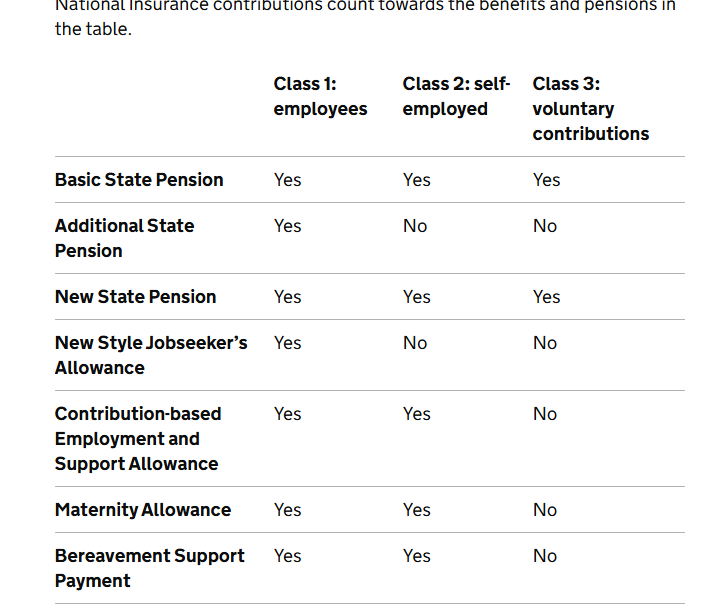Click Class 1 'Yes' for New Style Jobseeker's Allowance
The width and height of the screenshot is (703, 611).
tap(287, 343)
